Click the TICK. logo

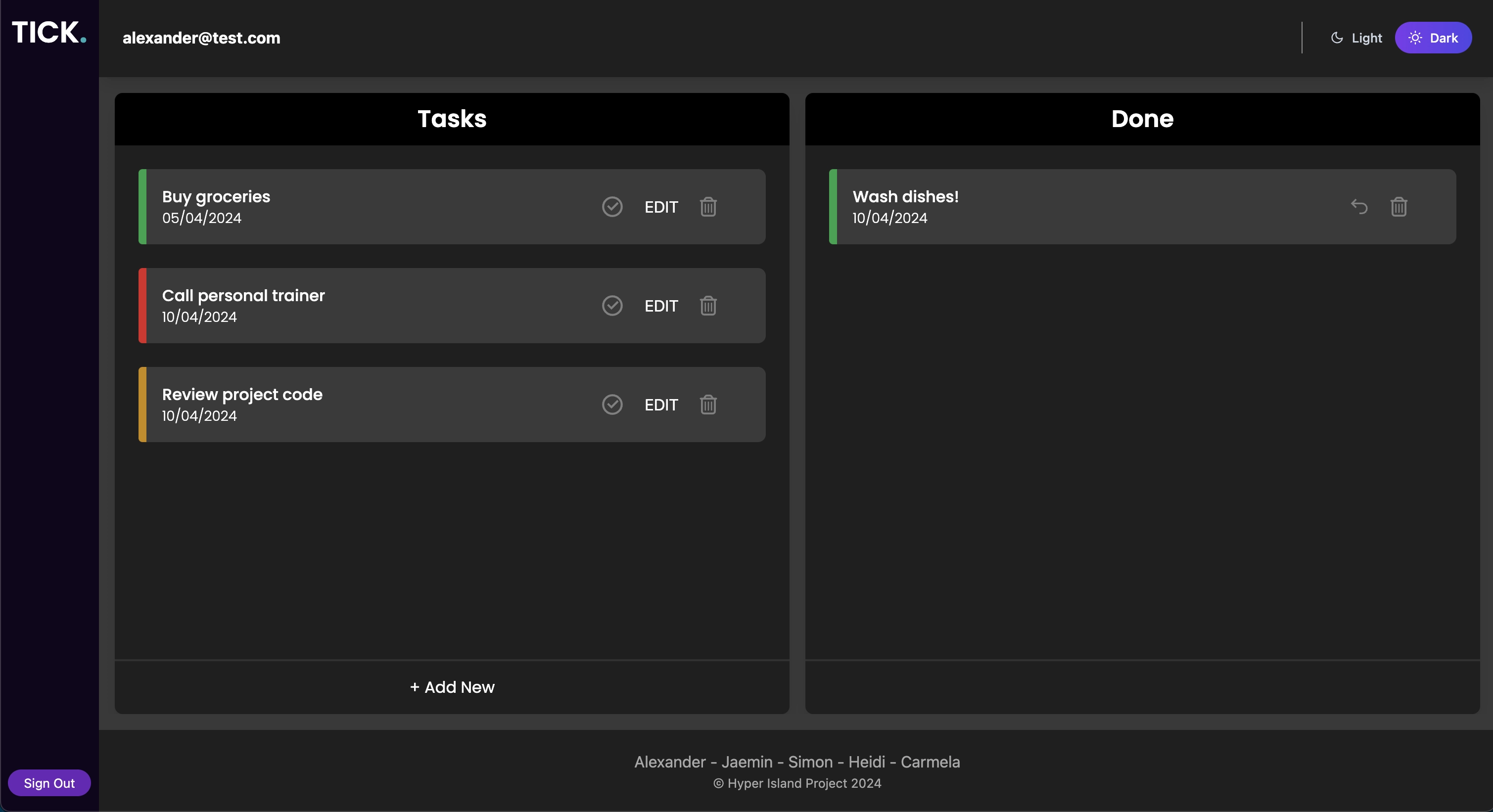(49, 33)
